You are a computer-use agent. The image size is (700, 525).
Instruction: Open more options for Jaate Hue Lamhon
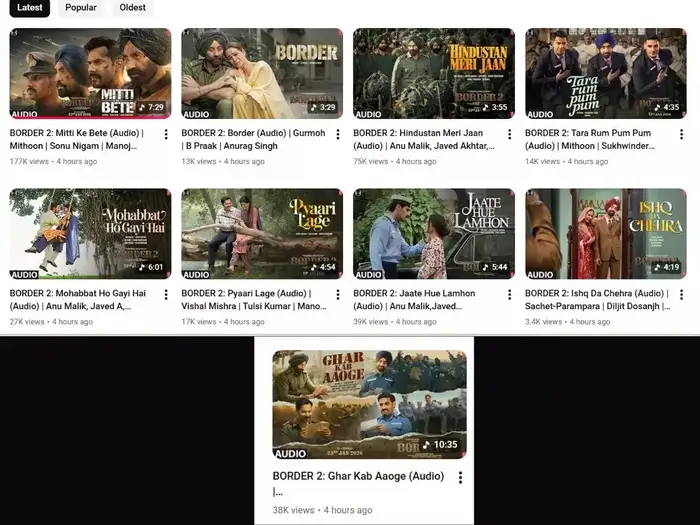509,295
